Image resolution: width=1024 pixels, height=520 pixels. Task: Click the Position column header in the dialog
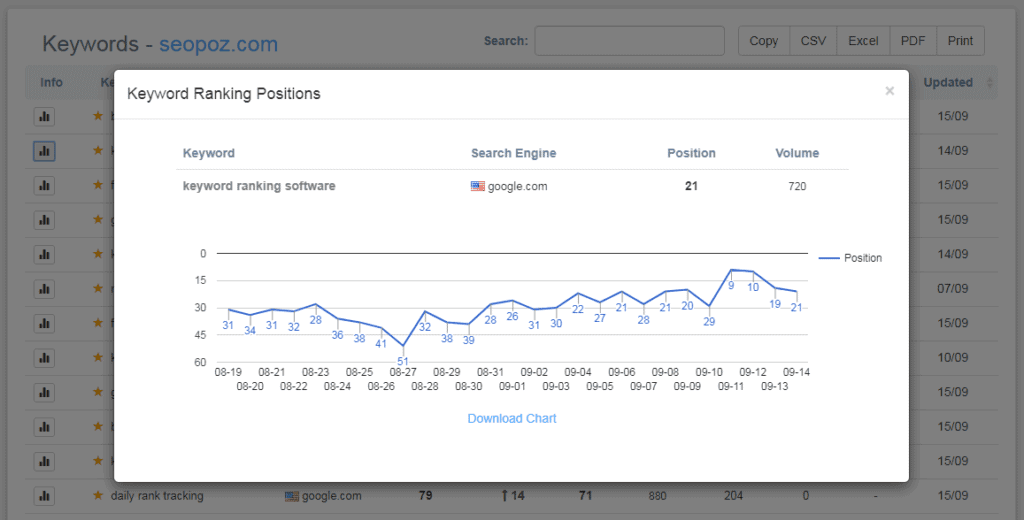point(691,154)
